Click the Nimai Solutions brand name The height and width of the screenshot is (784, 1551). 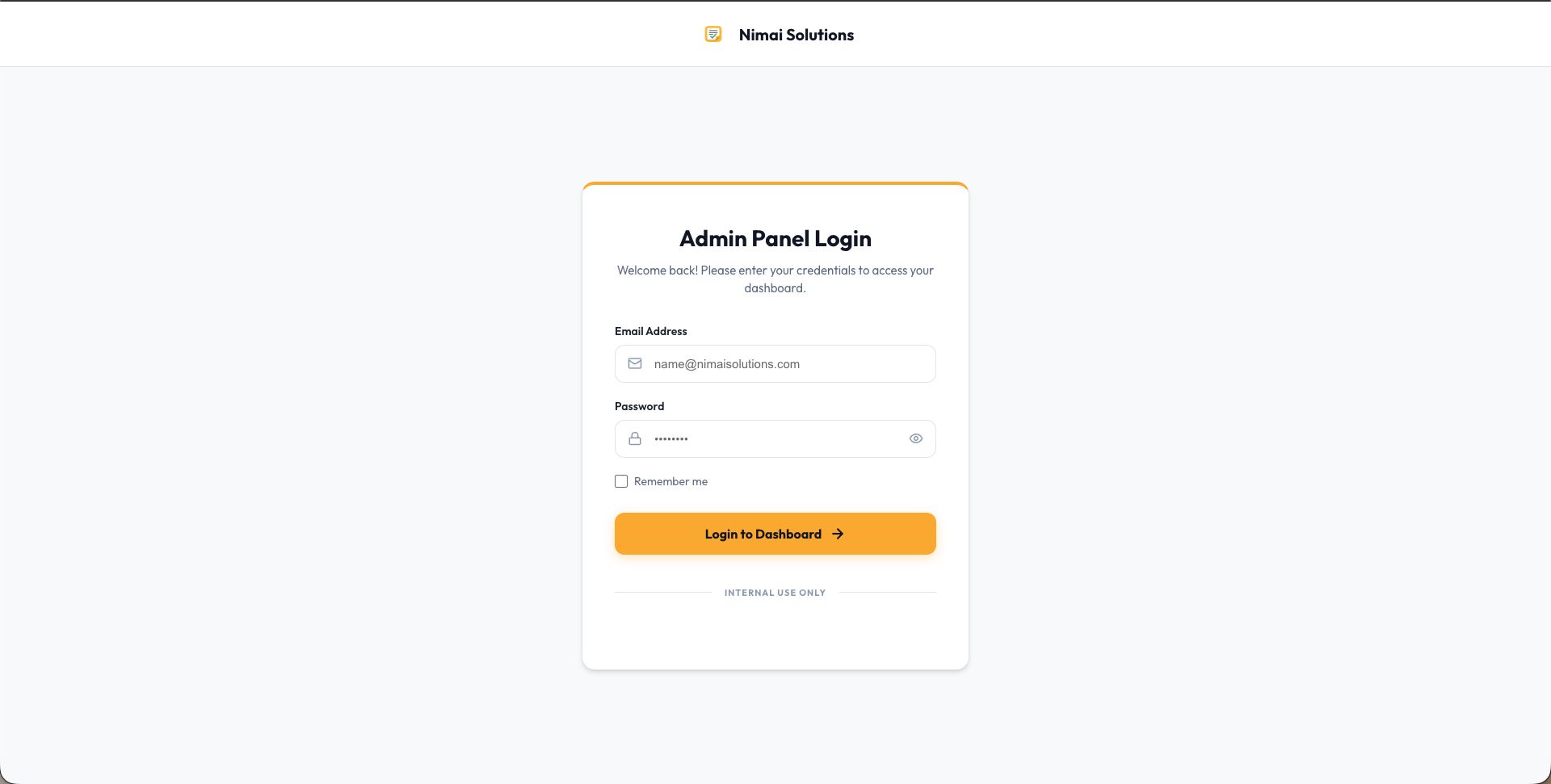click(796, 35)
